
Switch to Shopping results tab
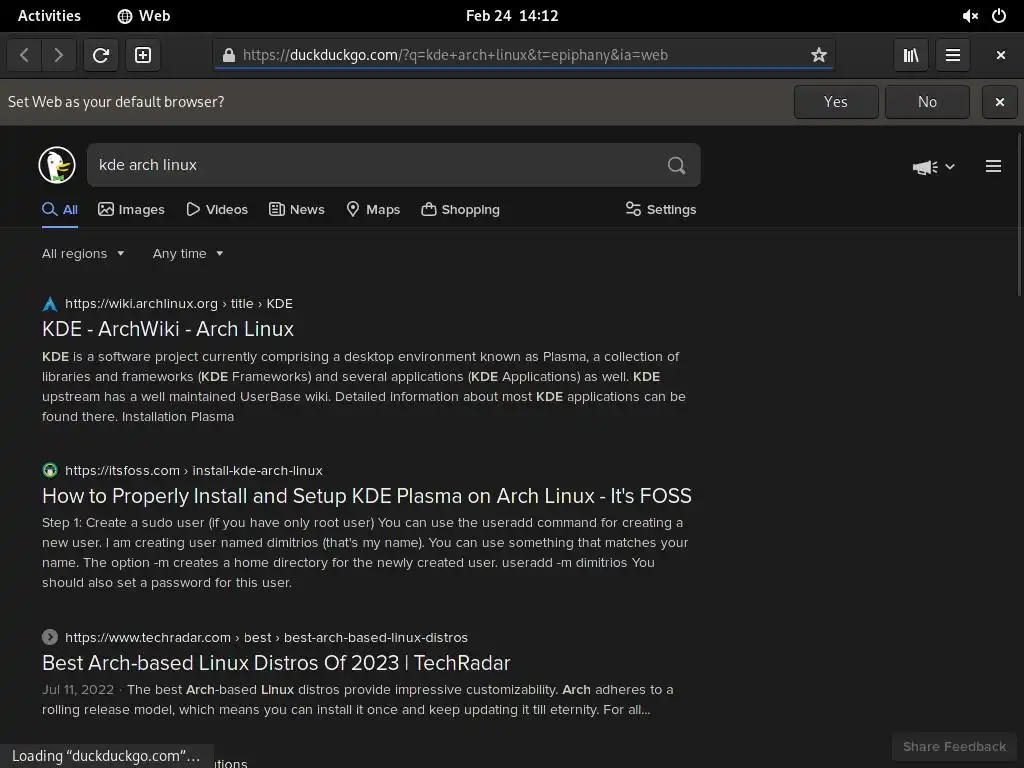pyautogui.click(x=460, y=210)
